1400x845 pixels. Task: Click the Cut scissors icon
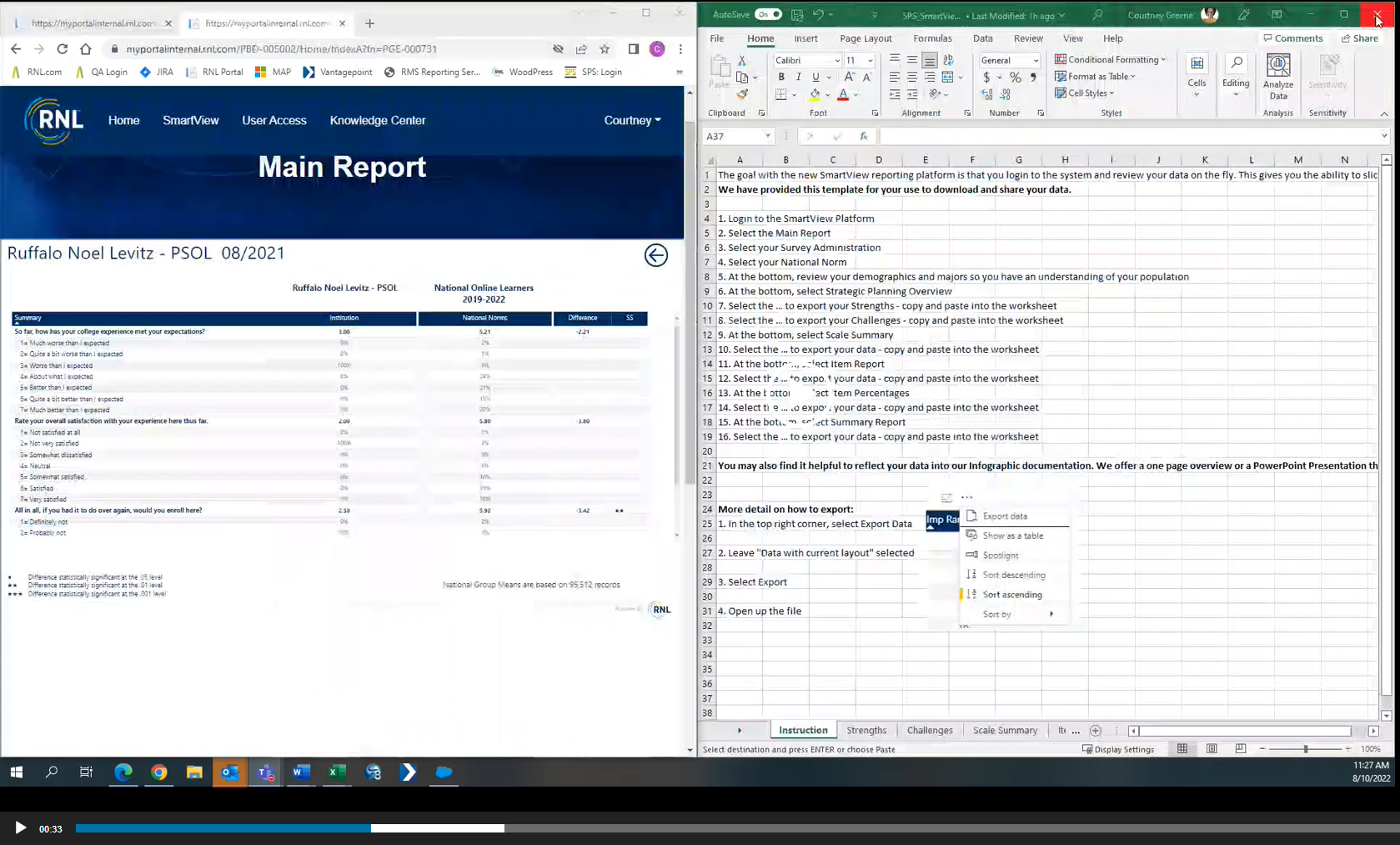click(742, 61)
